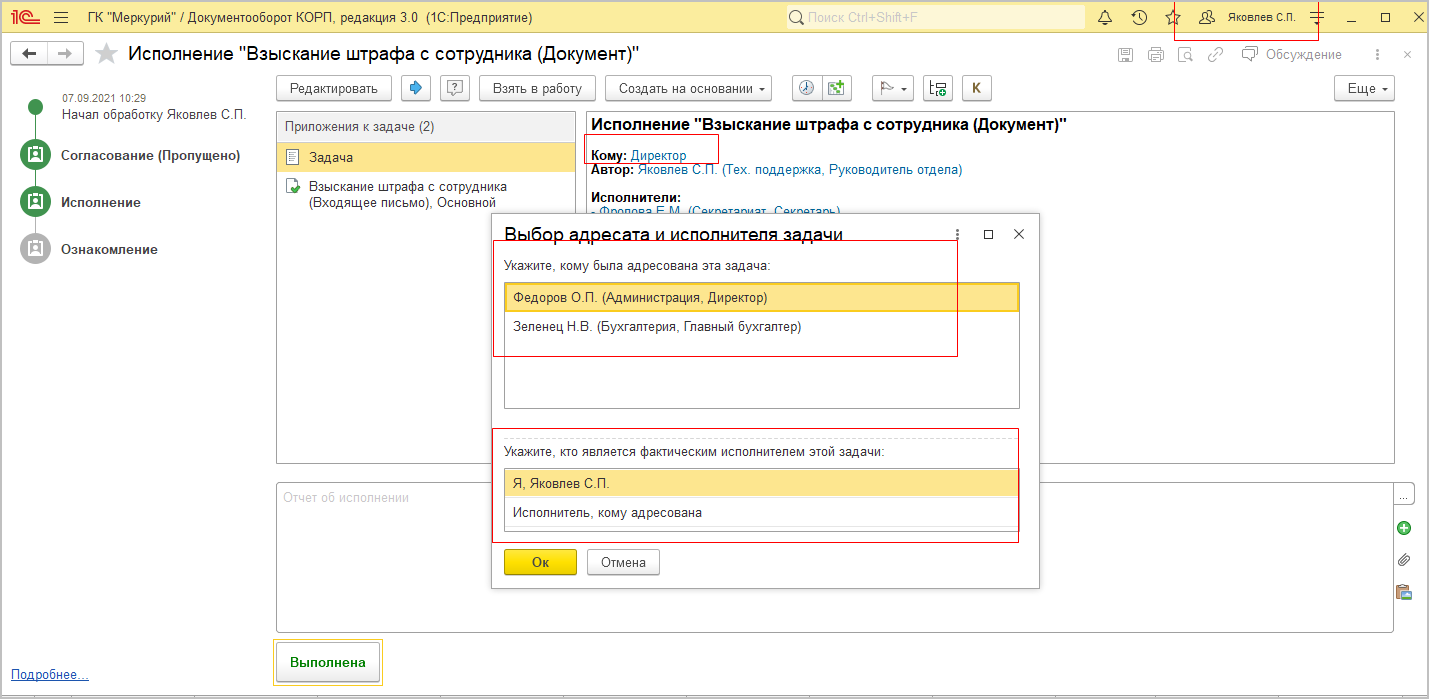Click the process tree toolbar icon
This screenshot has width=1429, height=699.
[x=937, y=88]
